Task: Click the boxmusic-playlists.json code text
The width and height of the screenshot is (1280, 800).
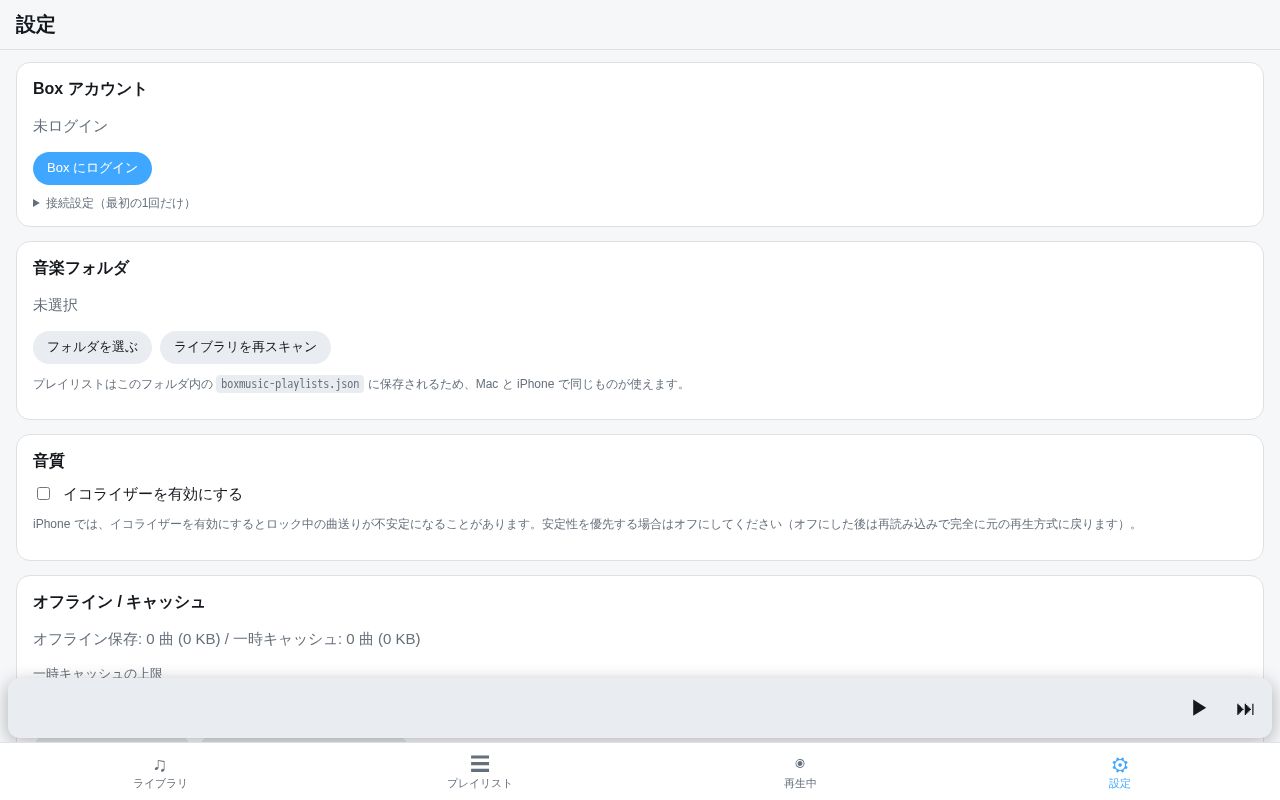Action: 290,384
